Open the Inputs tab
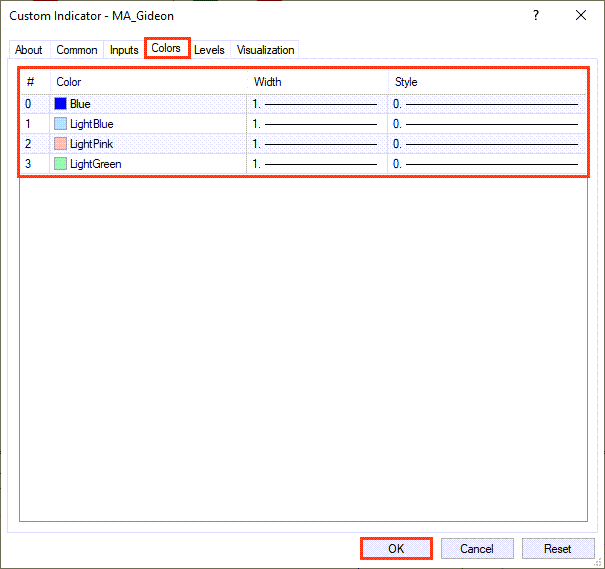The height and width of the screenshot is (569, 605). 124,50
